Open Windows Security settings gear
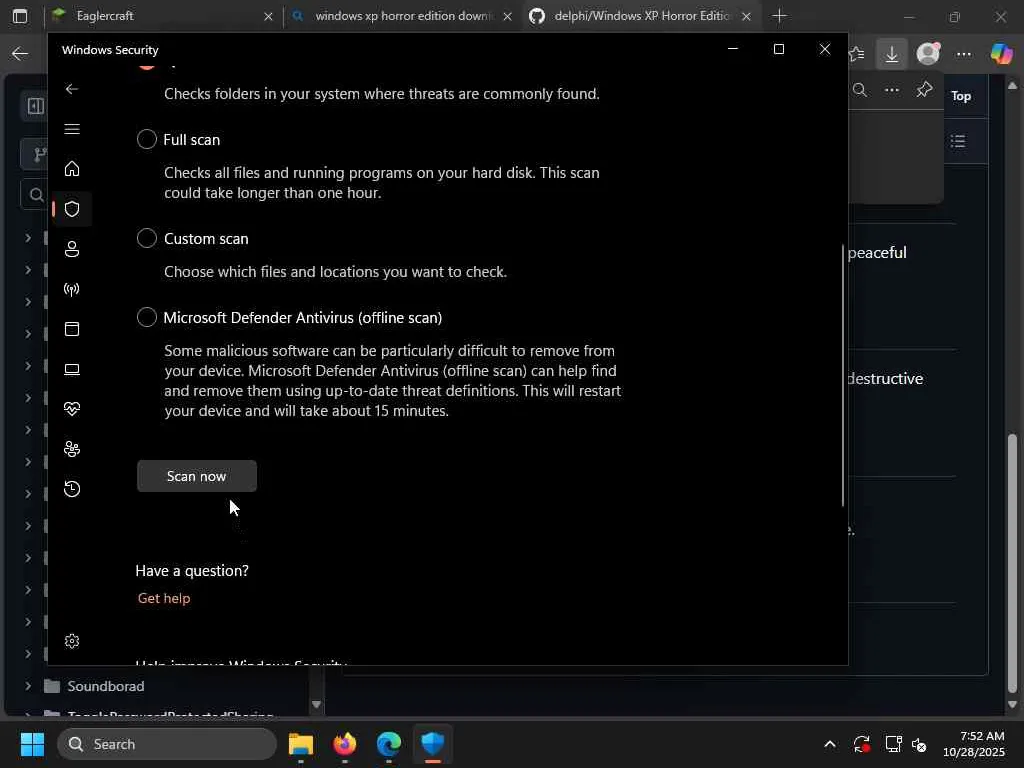The height and width of the screenshot is (768, 1024). (x=72, y=641)
